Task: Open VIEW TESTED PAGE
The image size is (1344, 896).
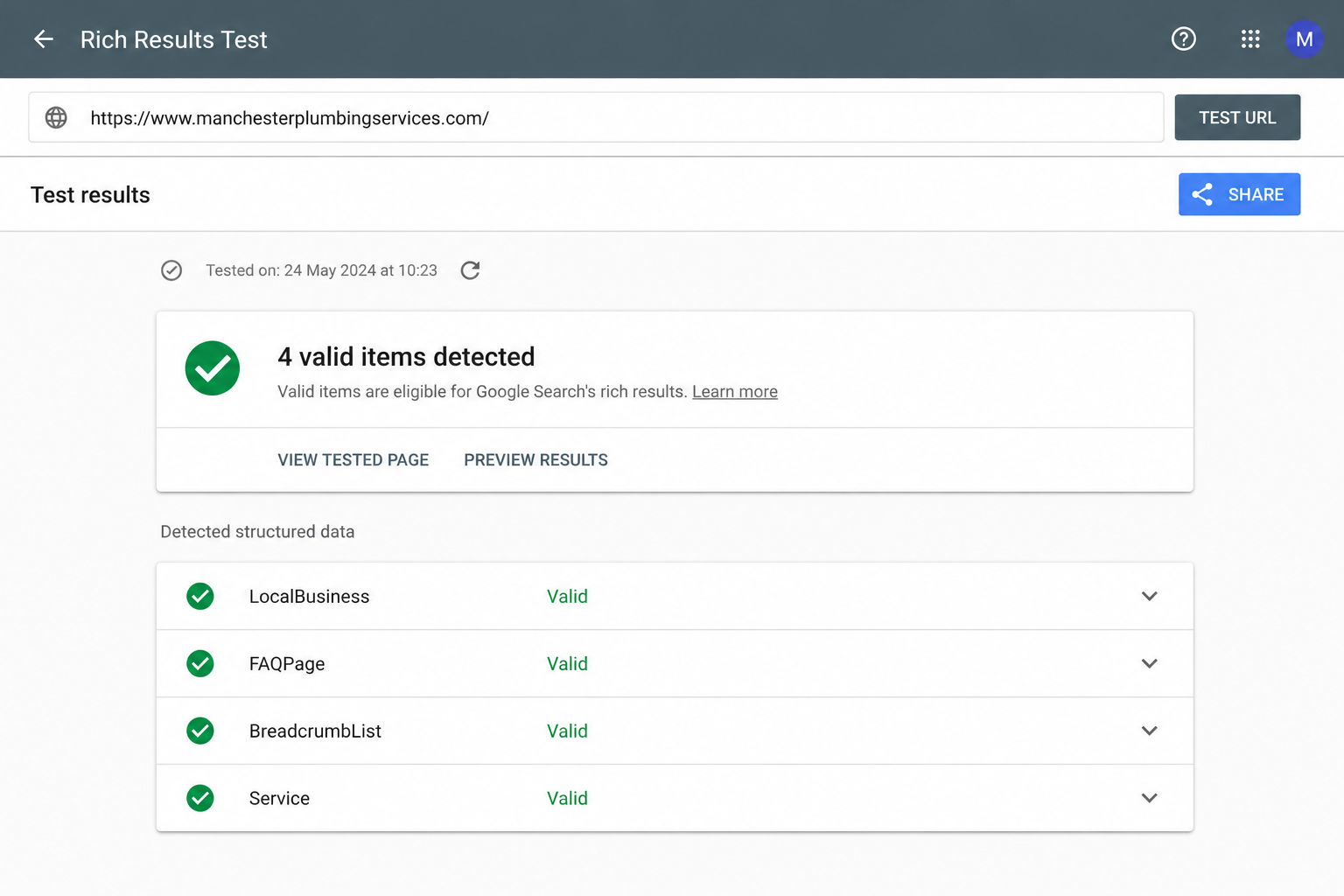Action: [x=353, y=460]
